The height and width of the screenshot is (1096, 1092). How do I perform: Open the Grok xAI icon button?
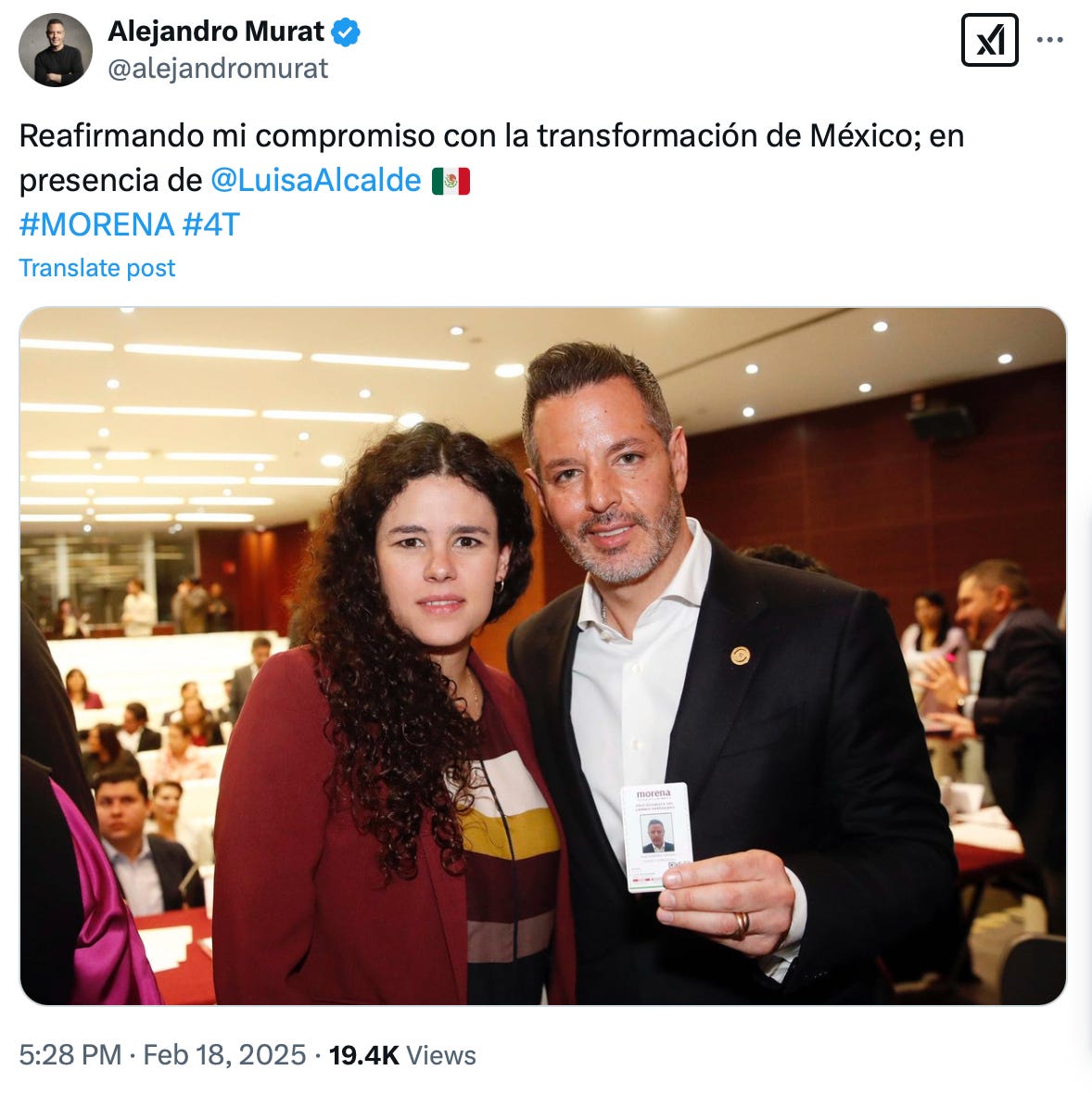pyautogui.click(x=989, y=41)
